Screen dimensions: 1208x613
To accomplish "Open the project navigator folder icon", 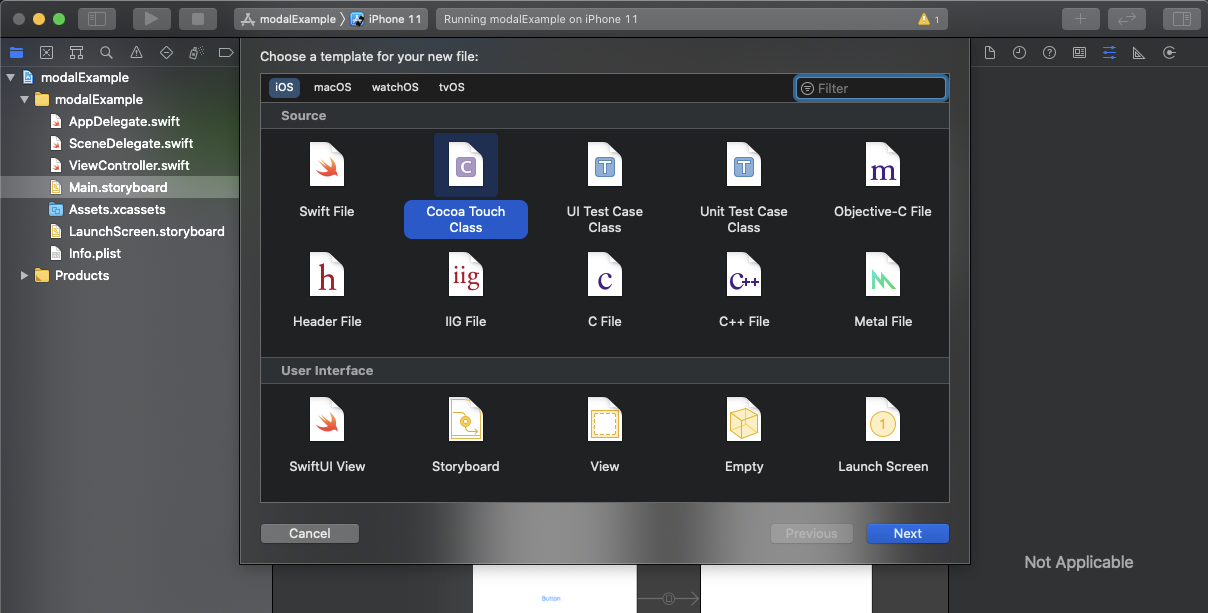I will 16,53.
